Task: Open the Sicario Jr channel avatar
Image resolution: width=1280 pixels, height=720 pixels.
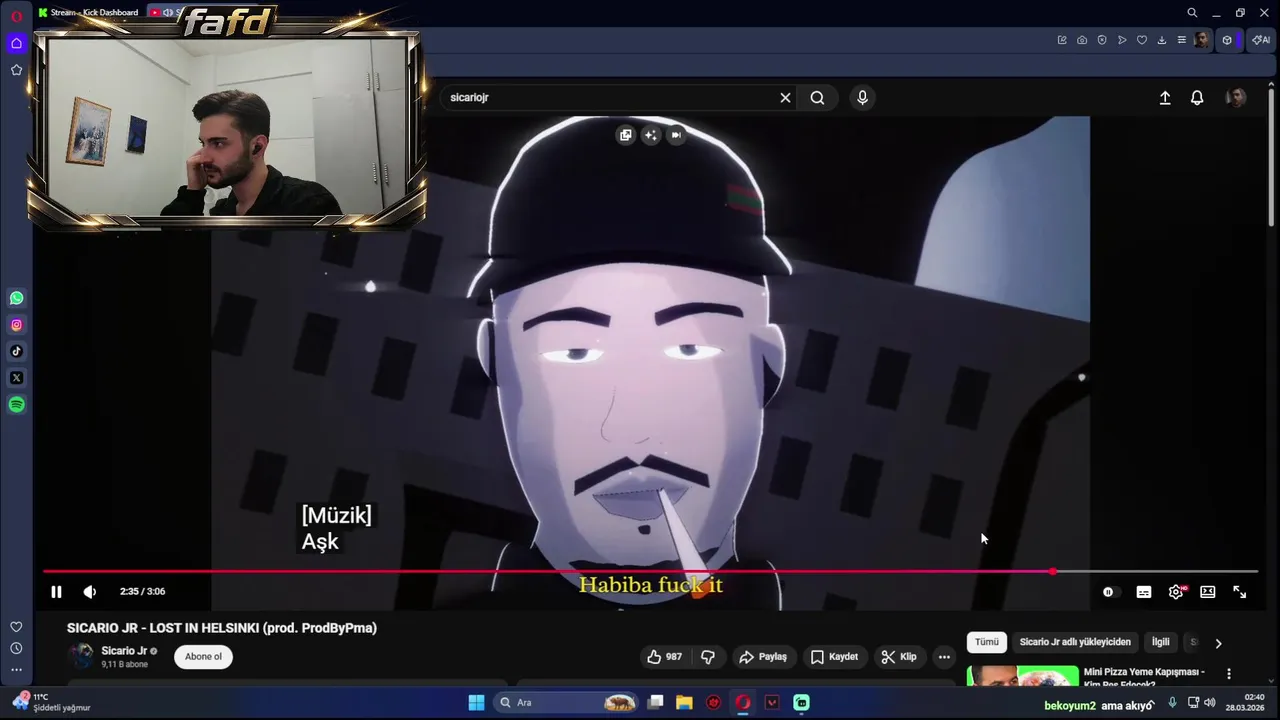Action: click(81, 656)
